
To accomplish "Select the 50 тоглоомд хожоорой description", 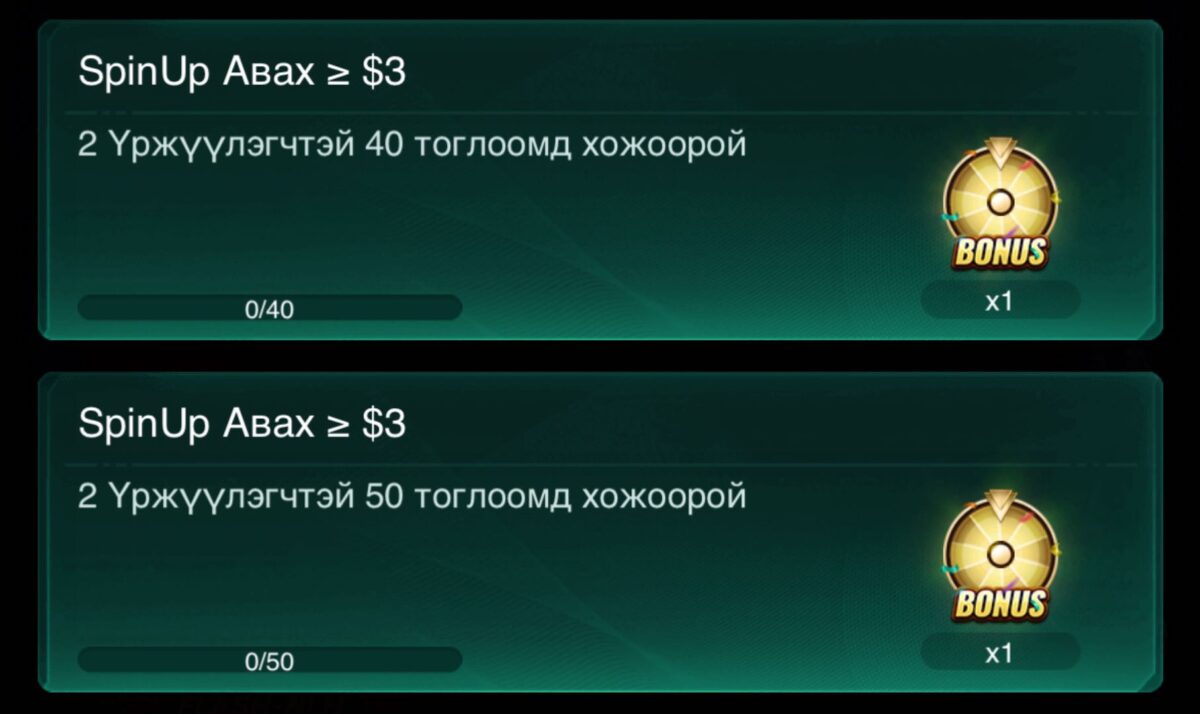I will 412,498.
